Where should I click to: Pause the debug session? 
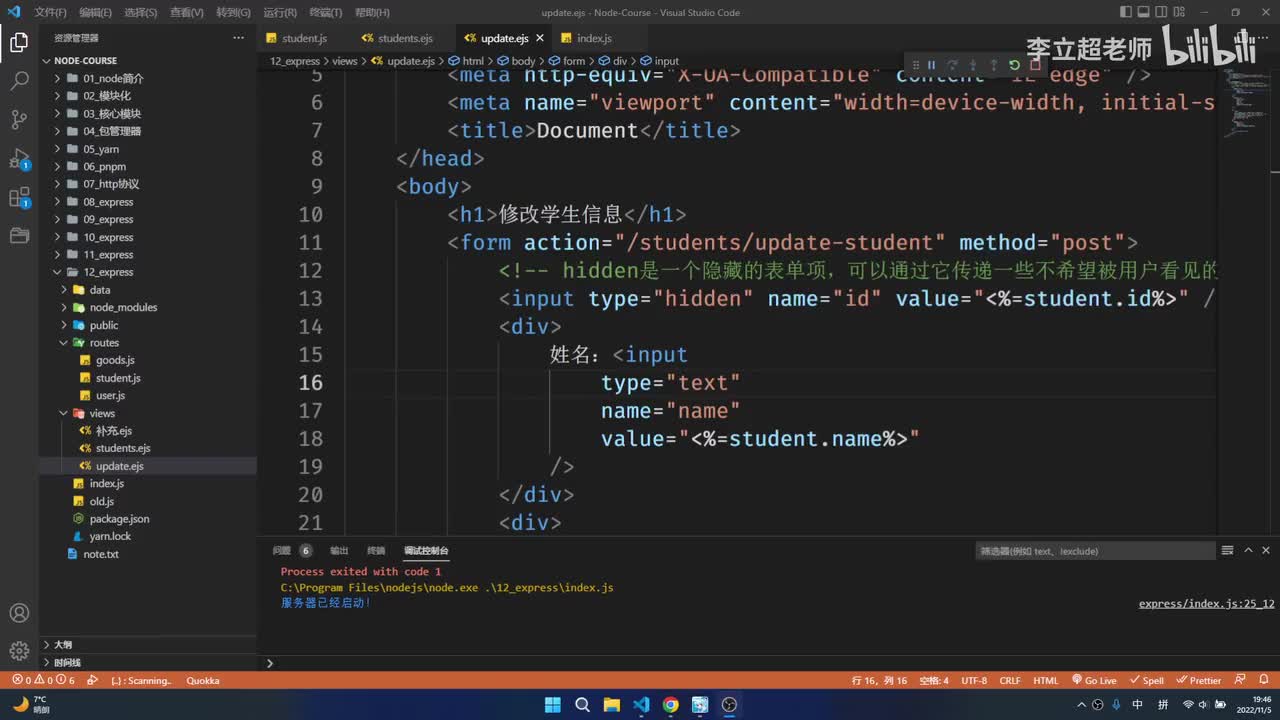tap(931, 66)
